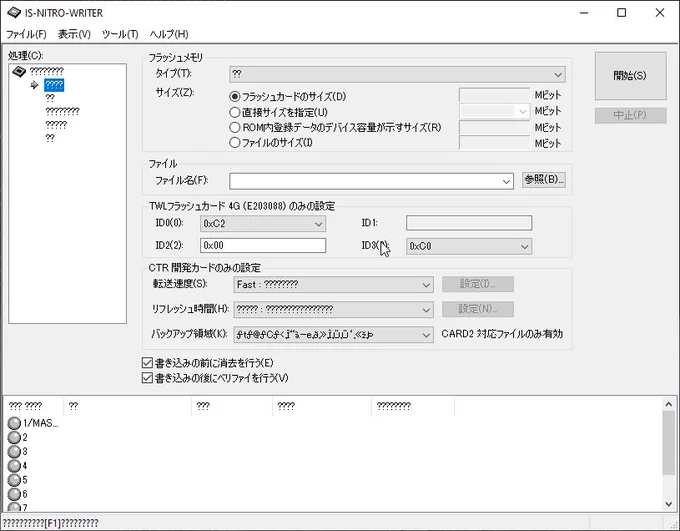Select device 5 status indicator
The image size is (680, 531).
point(14,480)
